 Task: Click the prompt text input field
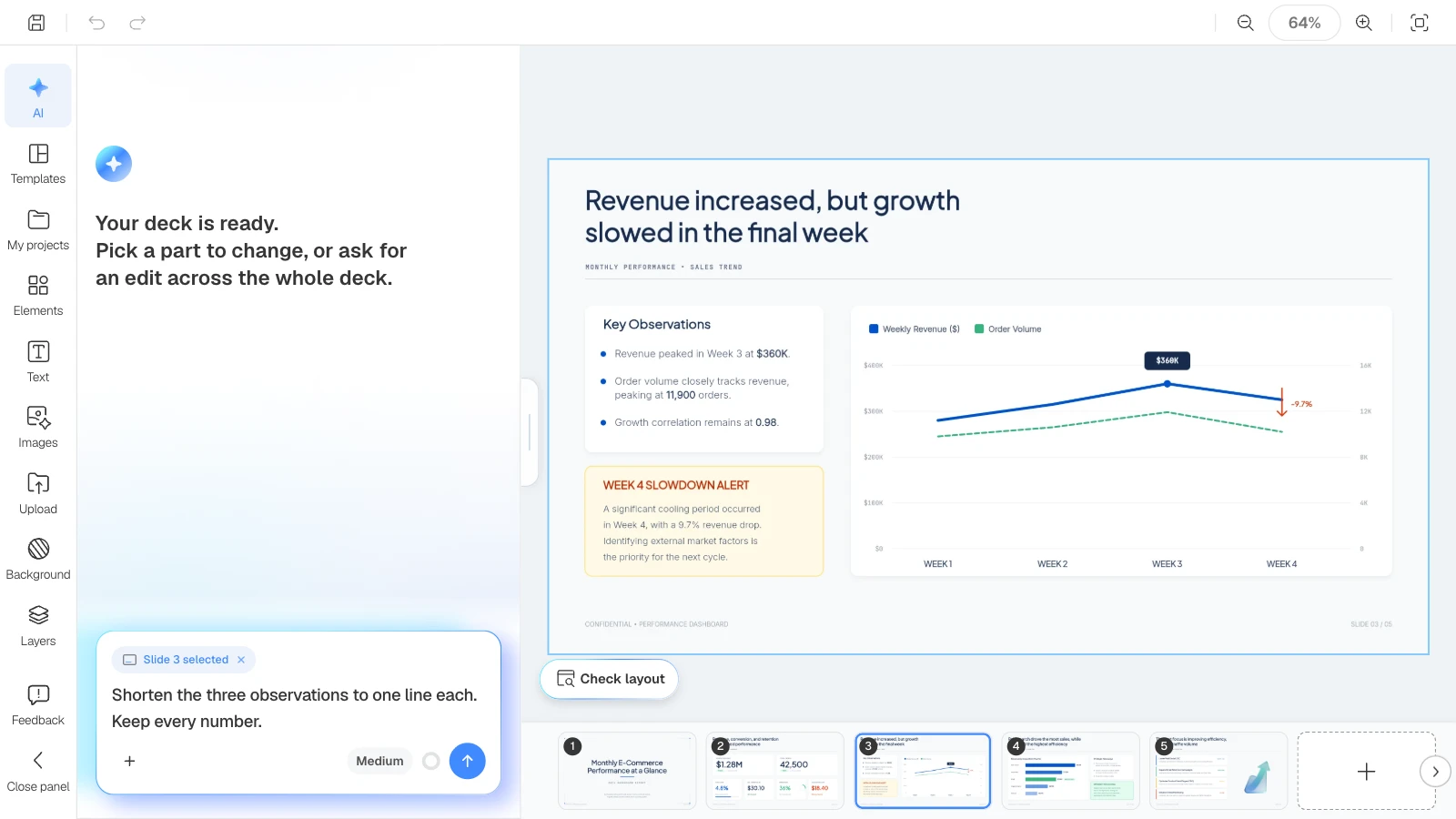click(295, 708)
